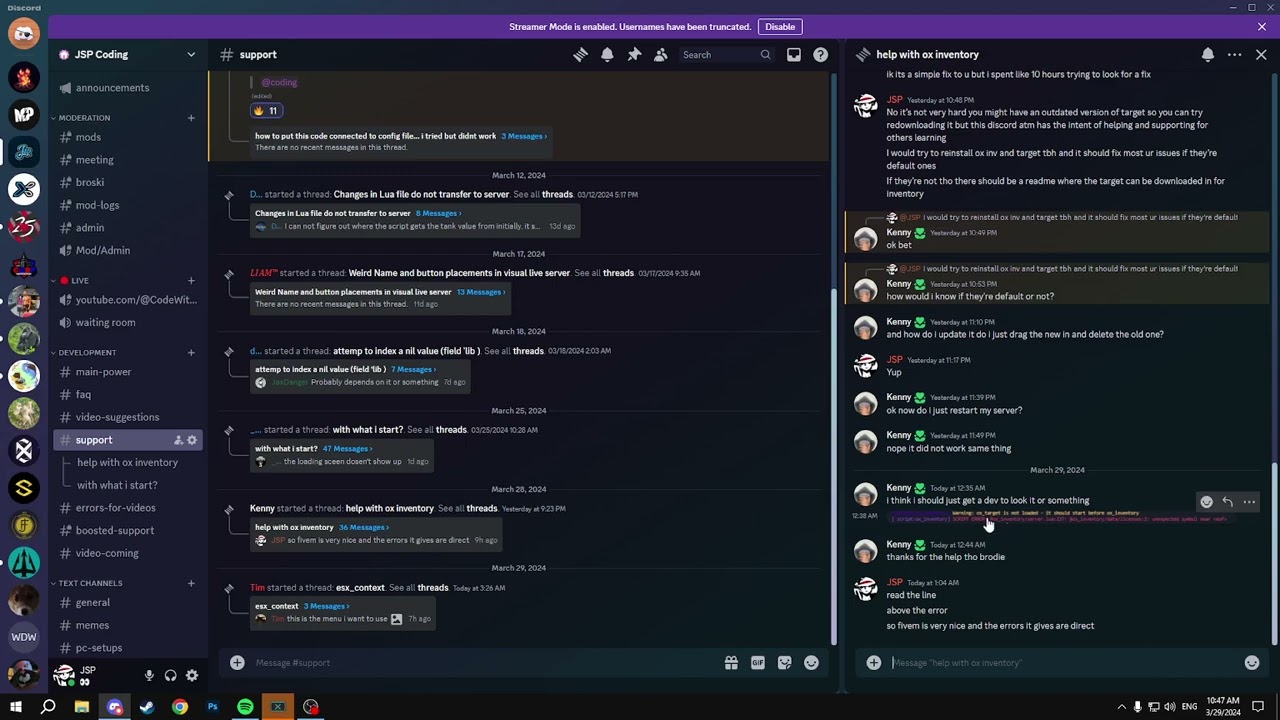Open the '3 Messages' link under @coding post
Image resolution: width=1280 pixels, height=720 pixels.
click(524, 136)
